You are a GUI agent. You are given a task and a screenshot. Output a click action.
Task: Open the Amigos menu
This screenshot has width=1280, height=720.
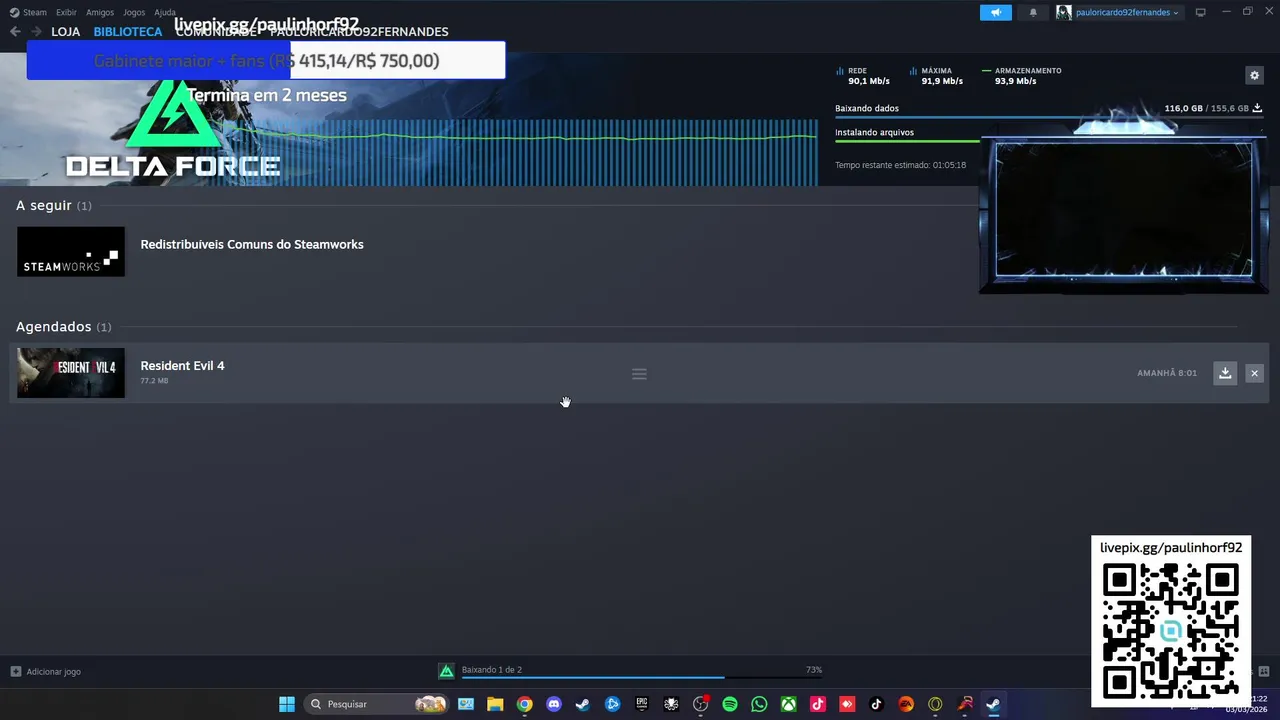pos(100,12)
